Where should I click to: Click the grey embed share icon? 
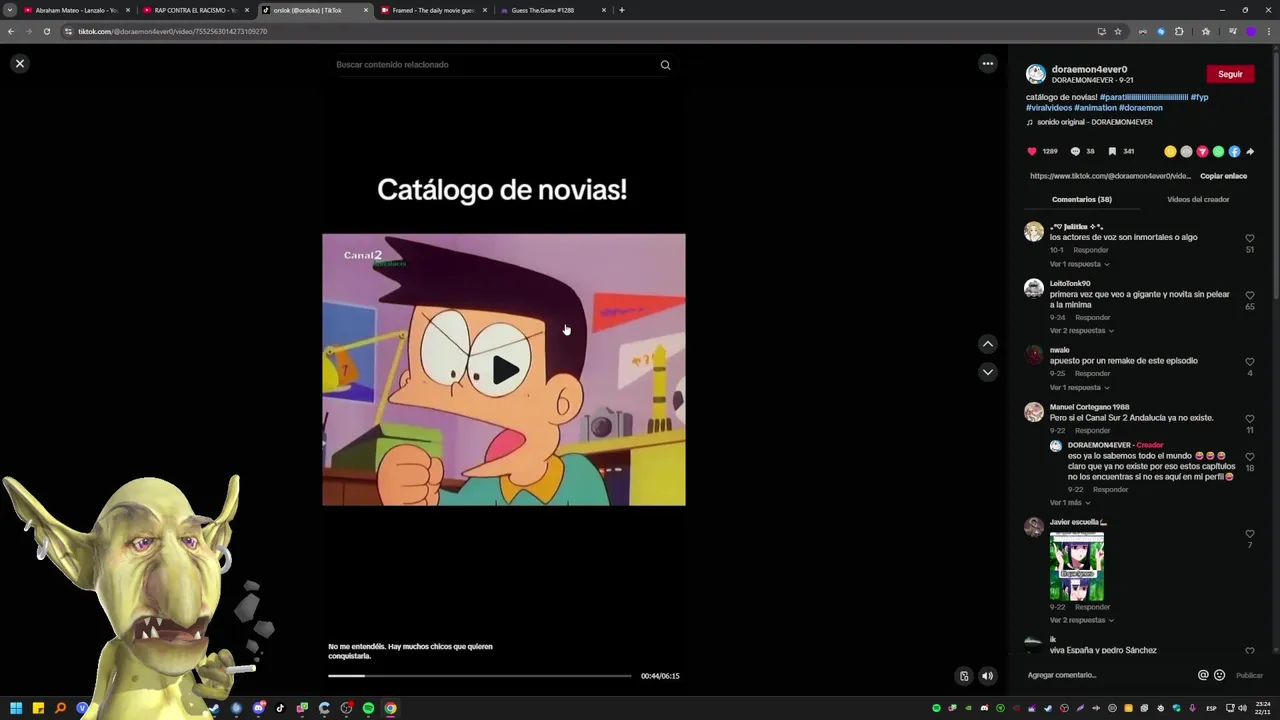[1186, 152]
